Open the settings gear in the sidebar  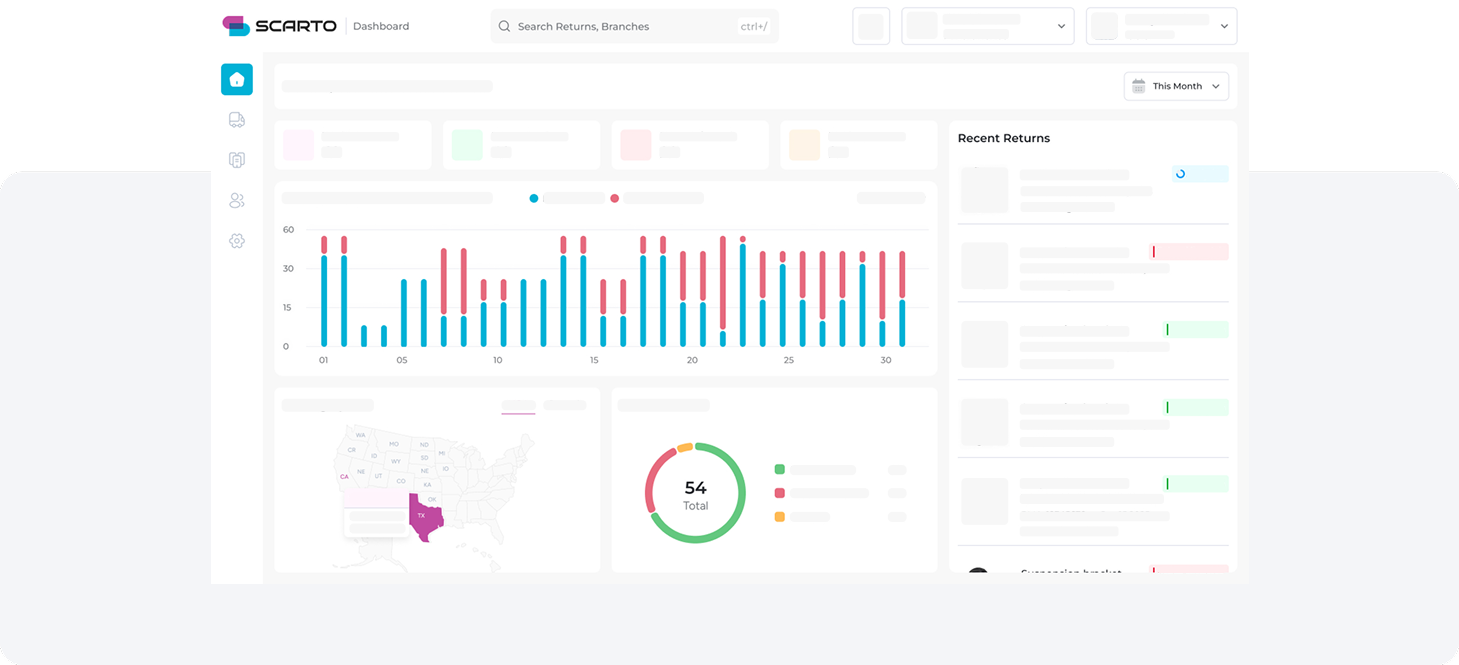(237, 241)
